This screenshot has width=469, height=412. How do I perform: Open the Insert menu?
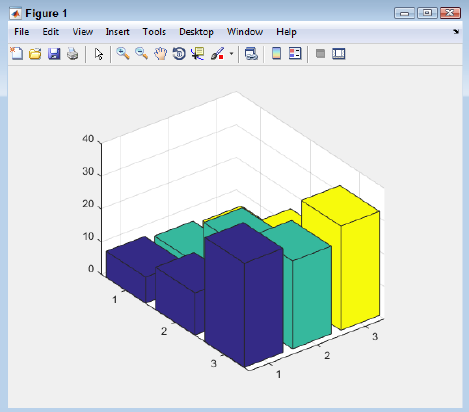click(117, 32)
